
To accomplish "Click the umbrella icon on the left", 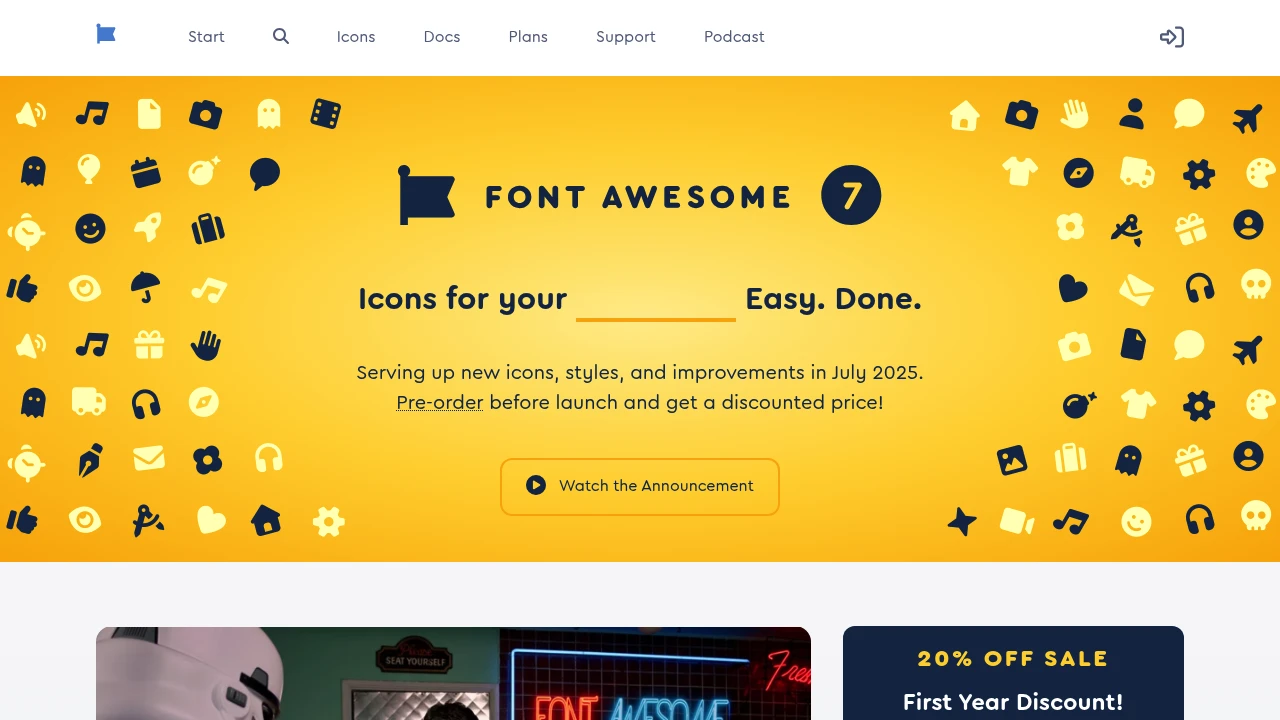I will 146,288.
